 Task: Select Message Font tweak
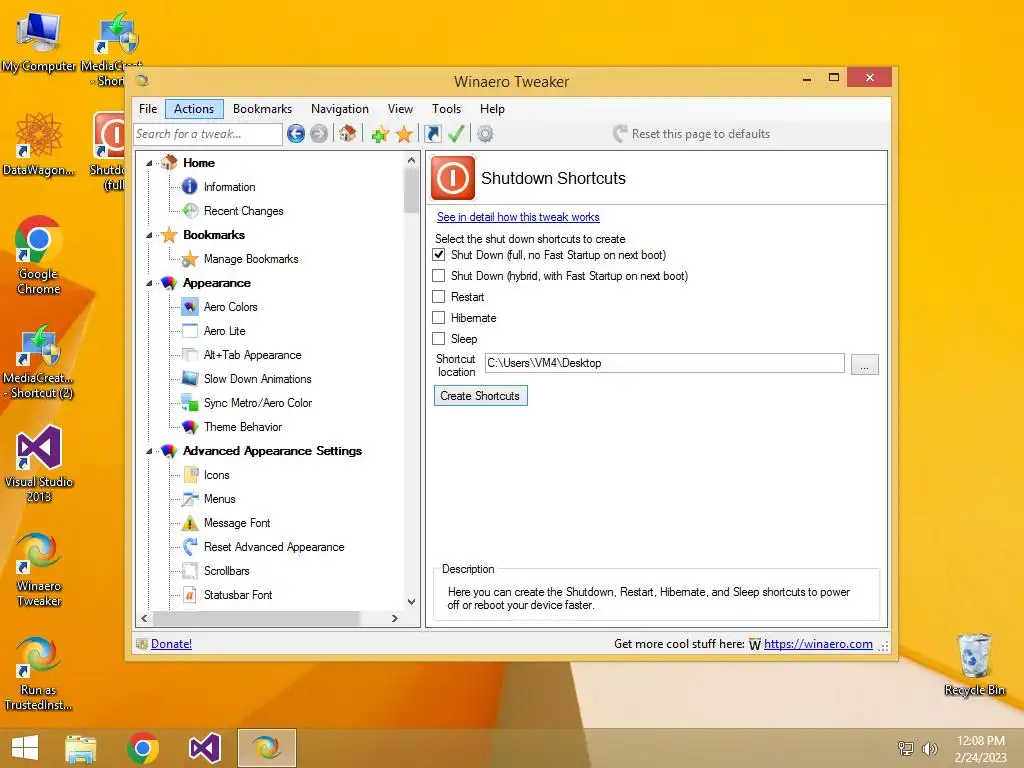click(236, 523)
